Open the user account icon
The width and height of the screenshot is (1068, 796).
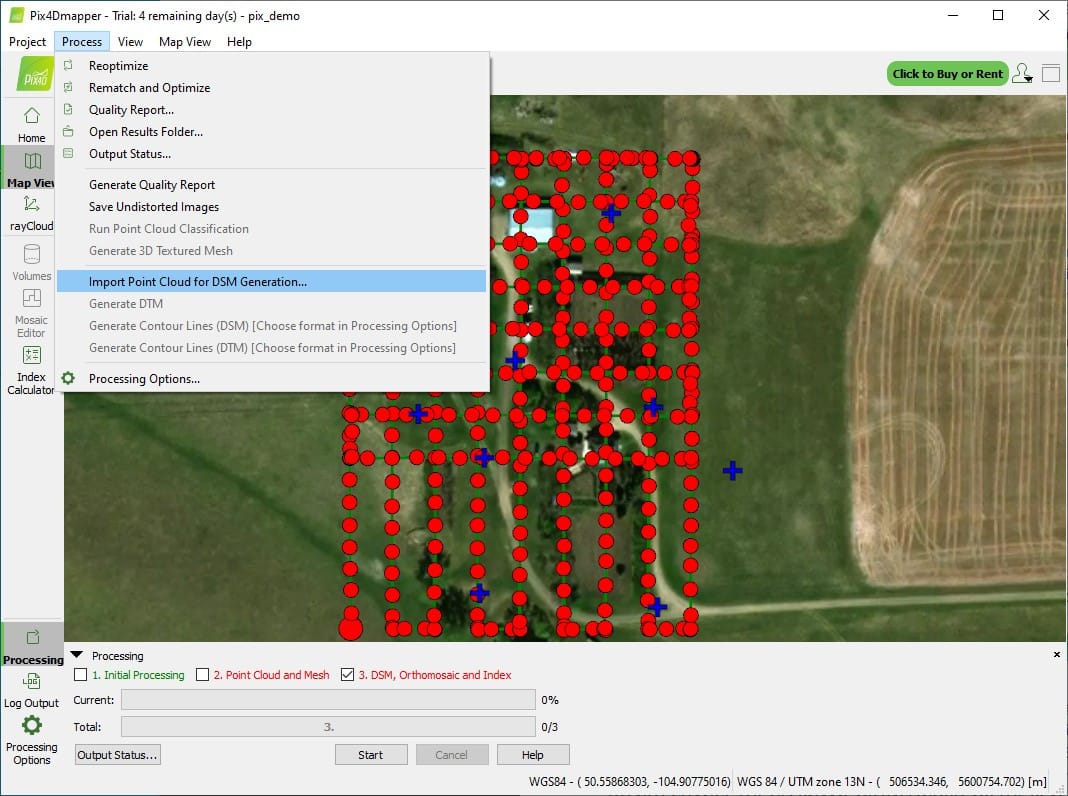click(x=1022, y=74)
